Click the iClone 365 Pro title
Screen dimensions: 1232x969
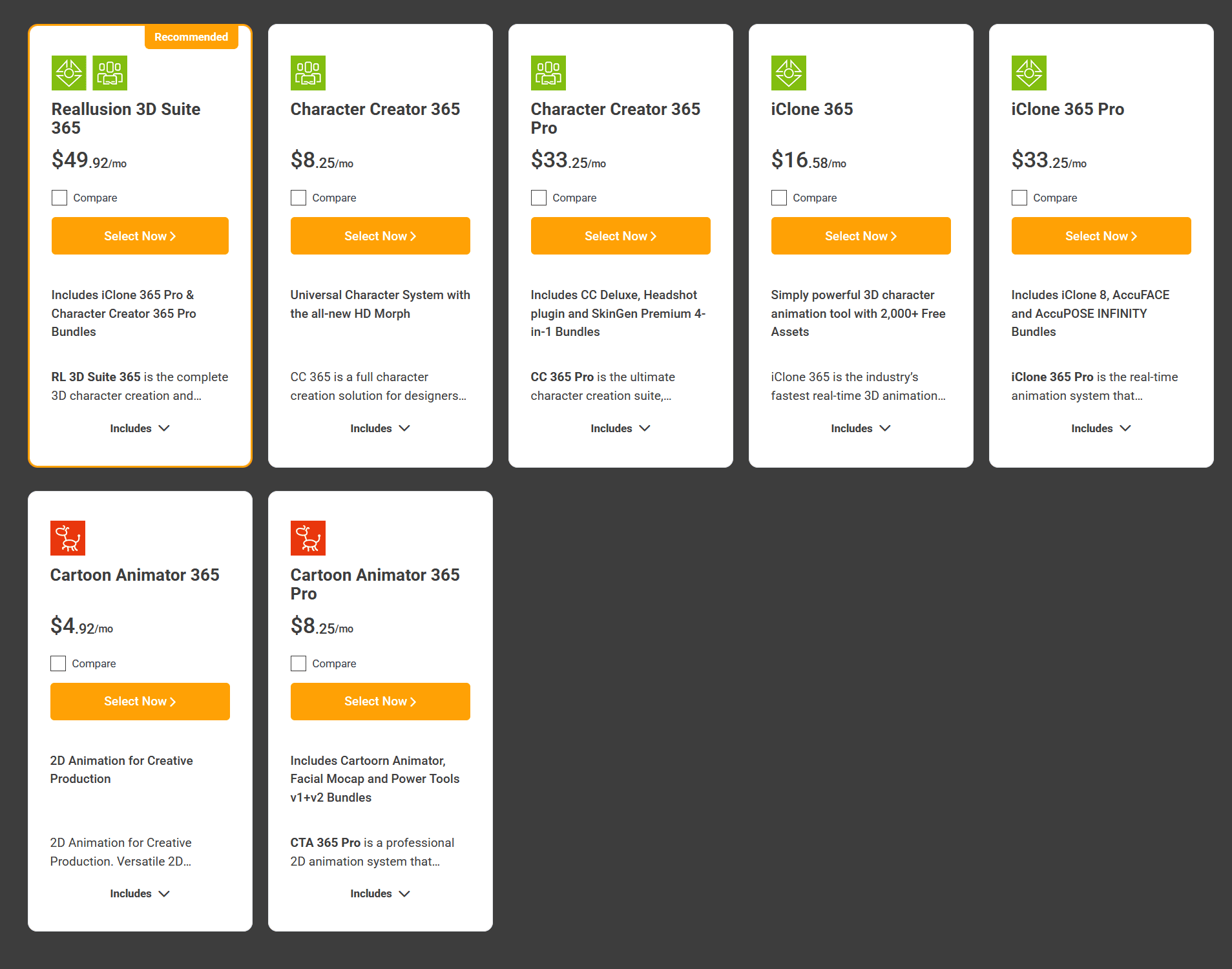pyautogui.click(x=1067, y=109)
